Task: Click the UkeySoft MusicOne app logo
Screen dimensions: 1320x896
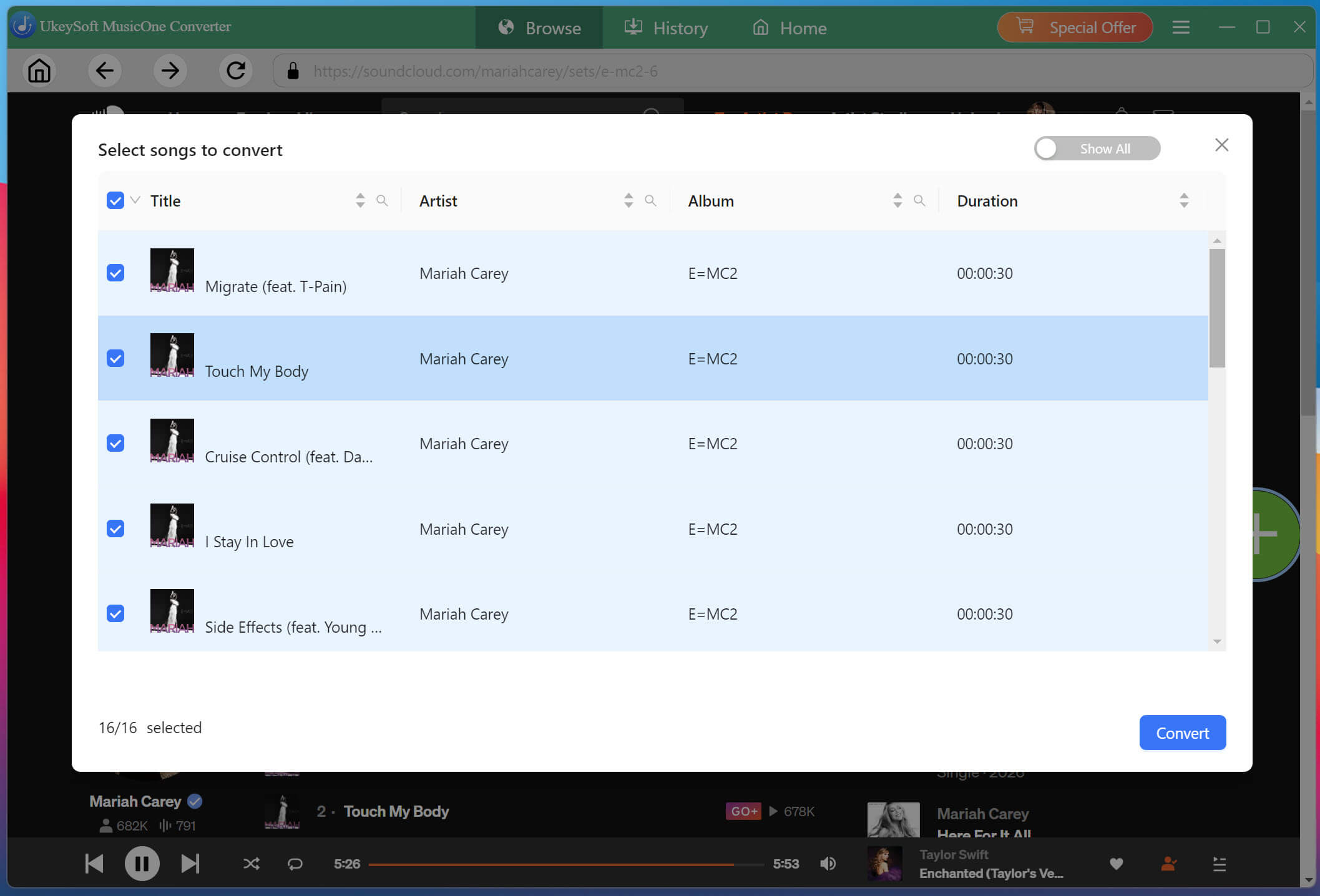Action: coord(23,26)
